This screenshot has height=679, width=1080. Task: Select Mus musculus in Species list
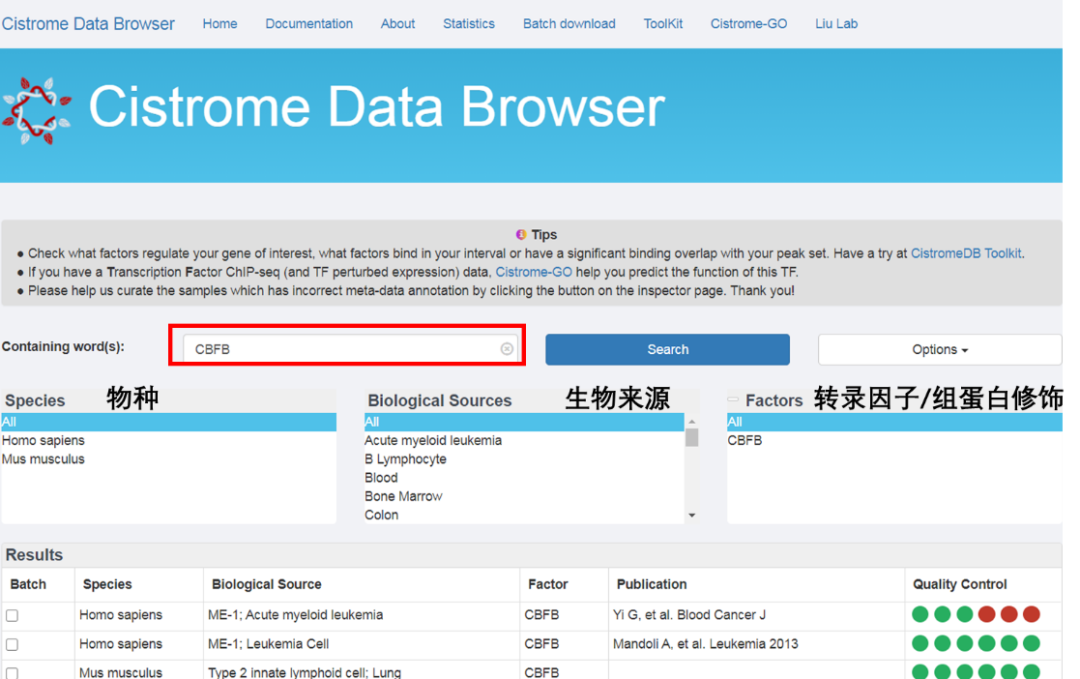tap(169, 459)
